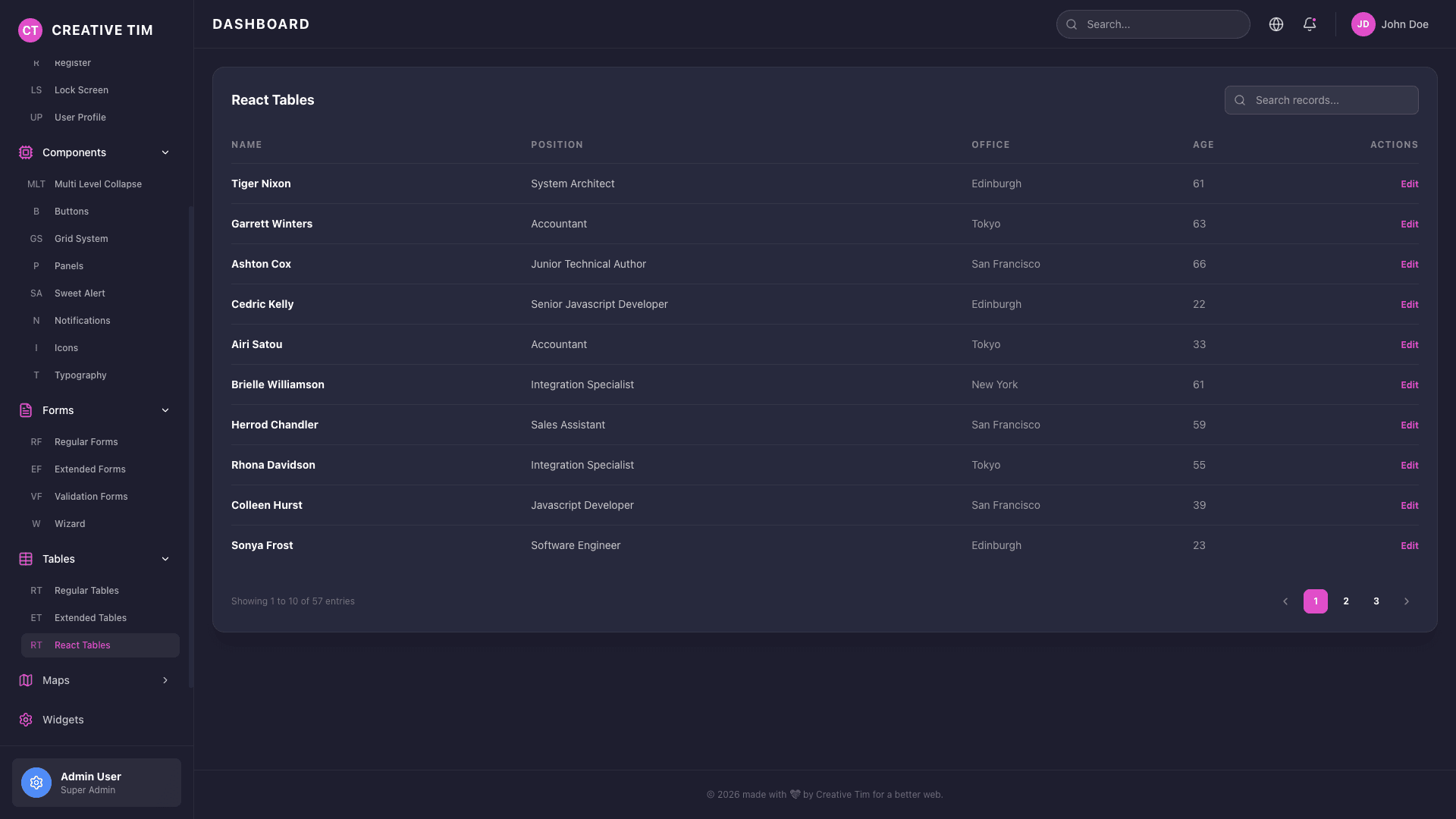
Task: Go to page 2 of the table
Action: pos(1346,601)
